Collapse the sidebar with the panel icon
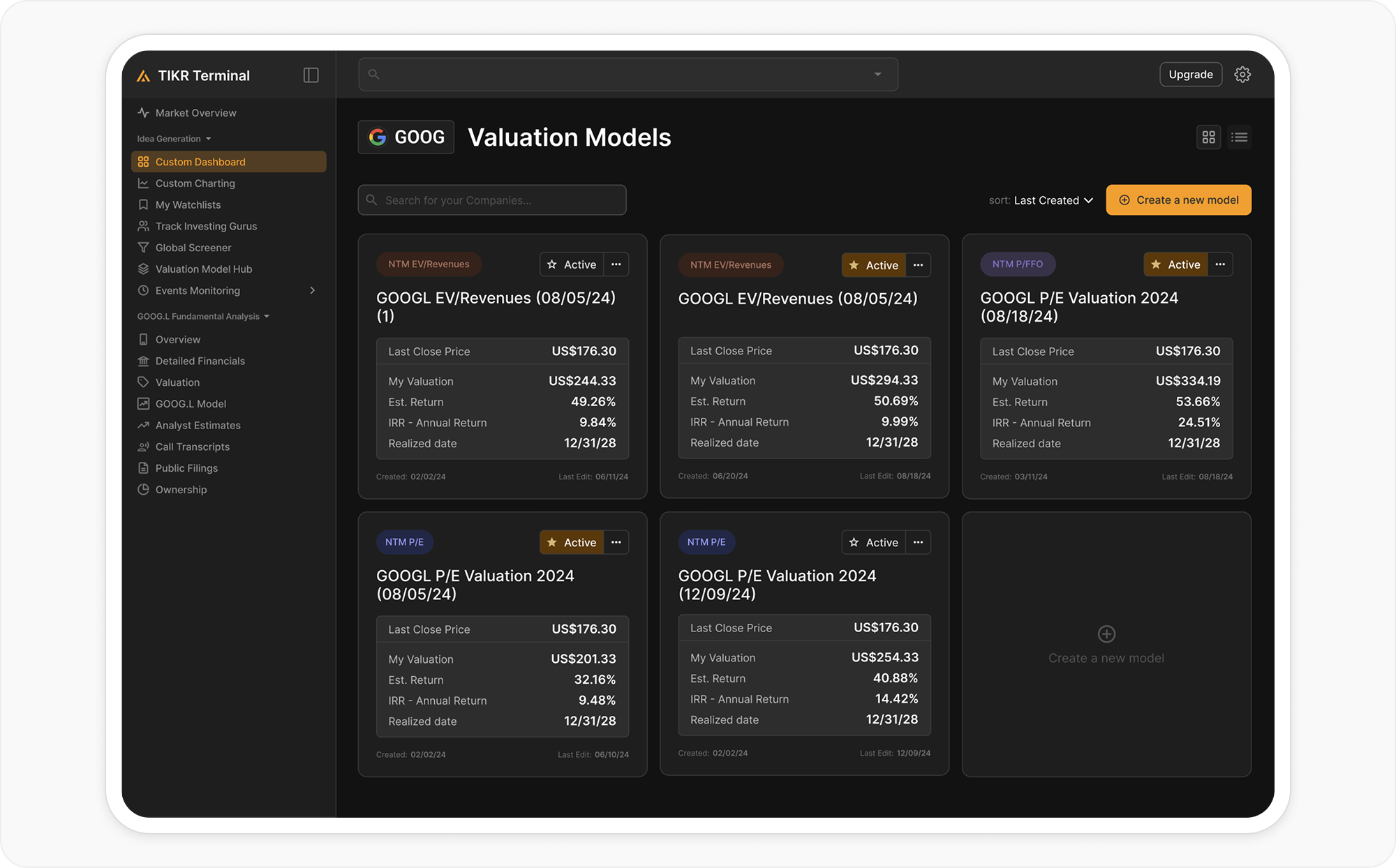Screen dimensions: 1396x868 pos(311,75)
